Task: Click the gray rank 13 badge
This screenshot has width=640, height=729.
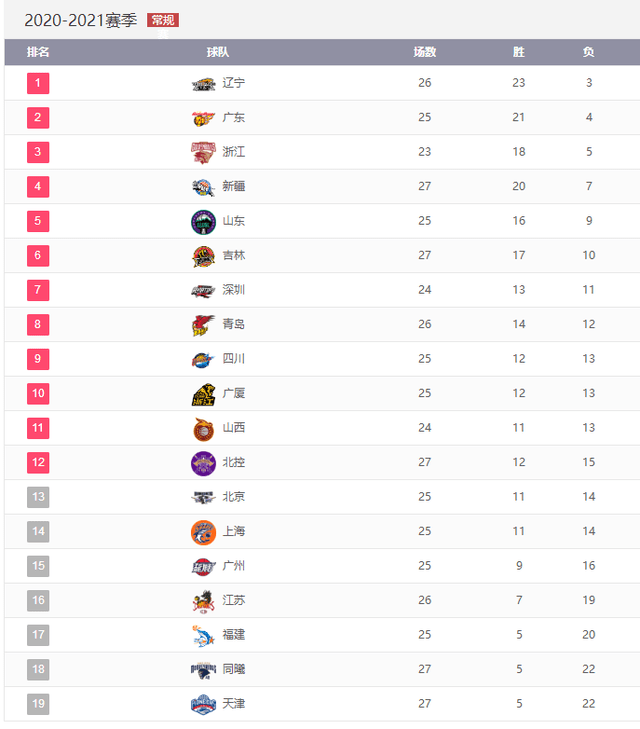Action: (38, 497)
